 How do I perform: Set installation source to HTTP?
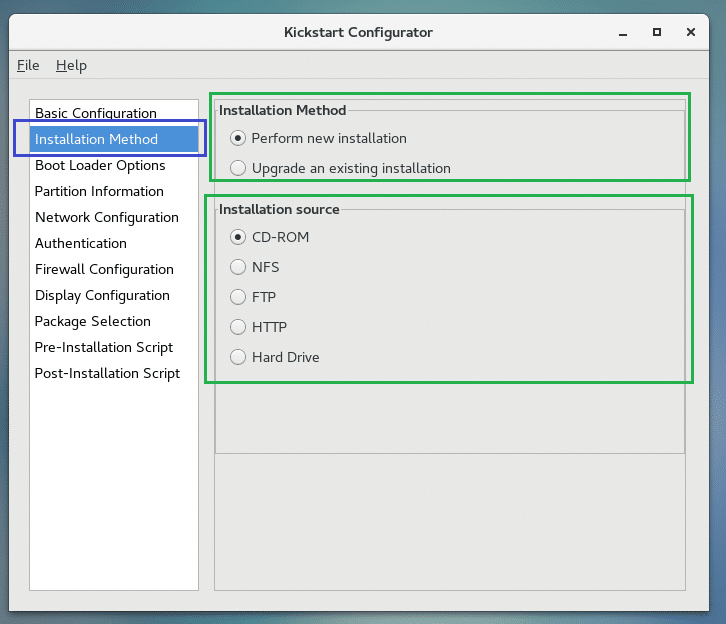(238, 327)
